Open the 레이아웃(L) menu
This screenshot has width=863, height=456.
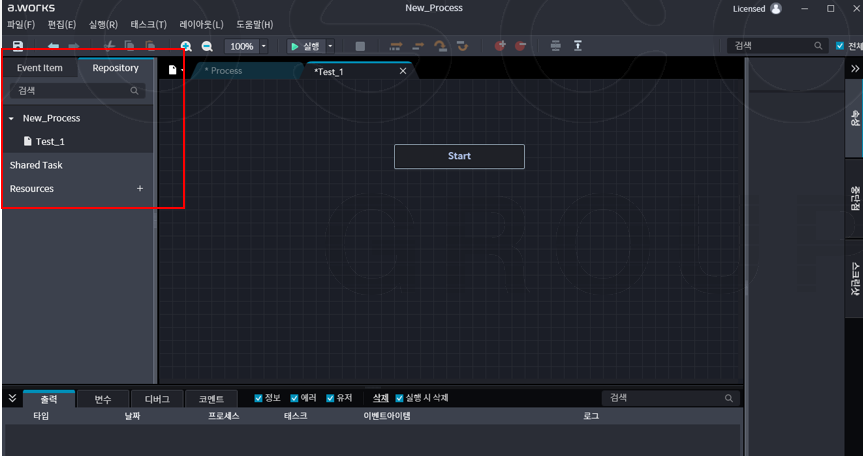tap(201, 25)
